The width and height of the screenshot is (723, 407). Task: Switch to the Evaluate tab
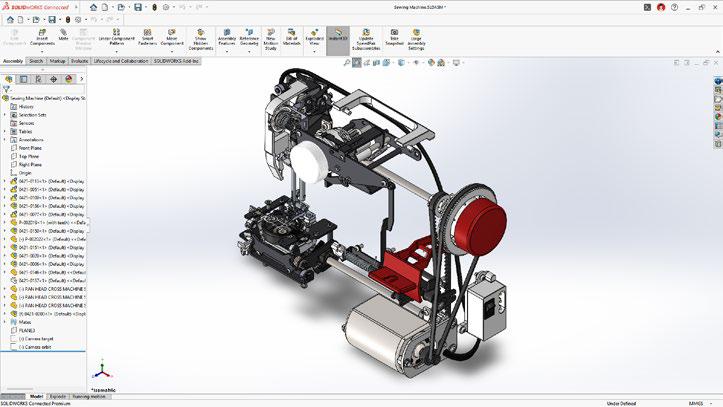pos(80,61)
